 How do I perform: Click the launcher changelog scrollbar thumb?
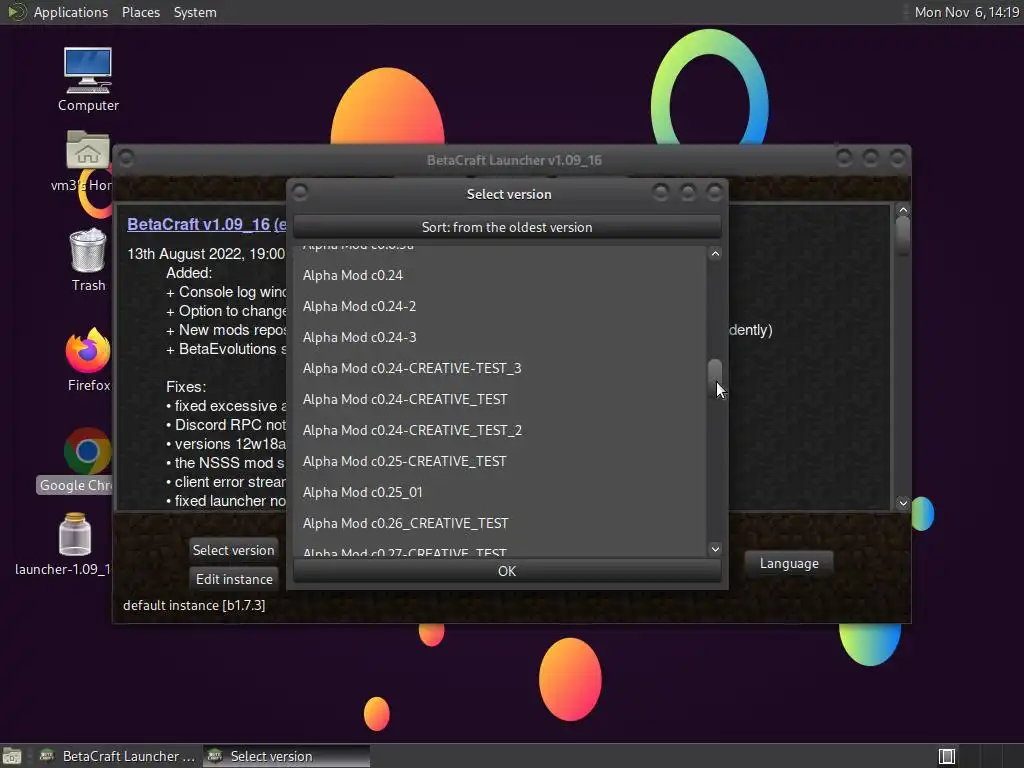(903, 235)
